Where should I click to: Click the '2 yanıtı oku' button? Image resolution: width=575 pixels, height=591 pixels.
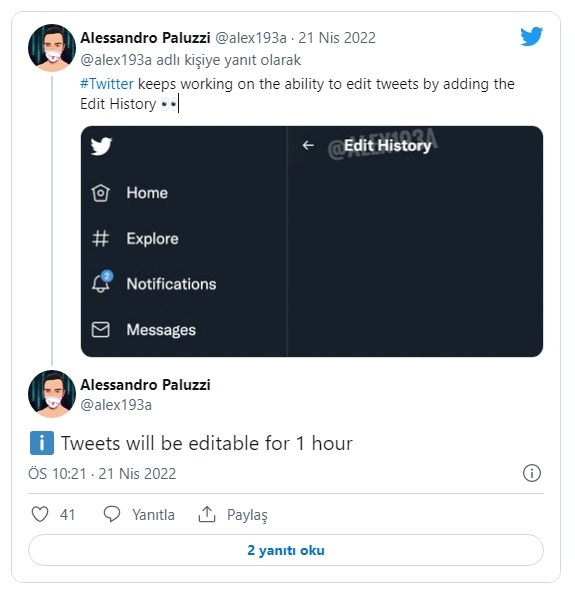(286, 550)
